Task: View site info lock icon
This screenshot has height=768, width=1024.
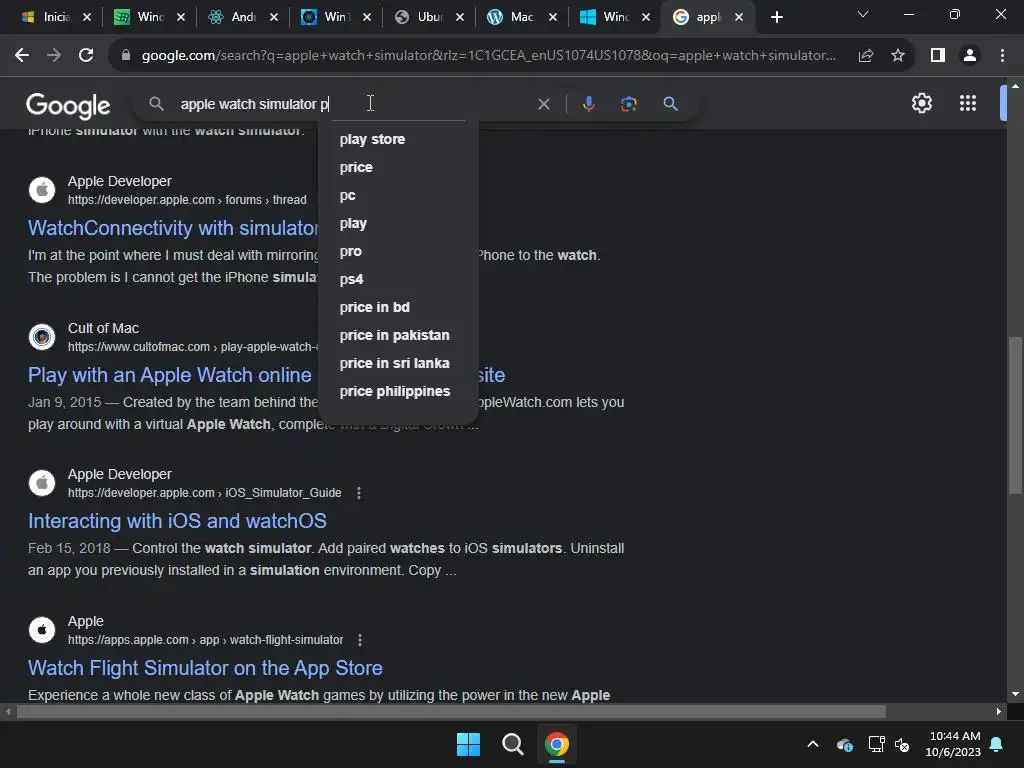Action: tap(126, 56)
